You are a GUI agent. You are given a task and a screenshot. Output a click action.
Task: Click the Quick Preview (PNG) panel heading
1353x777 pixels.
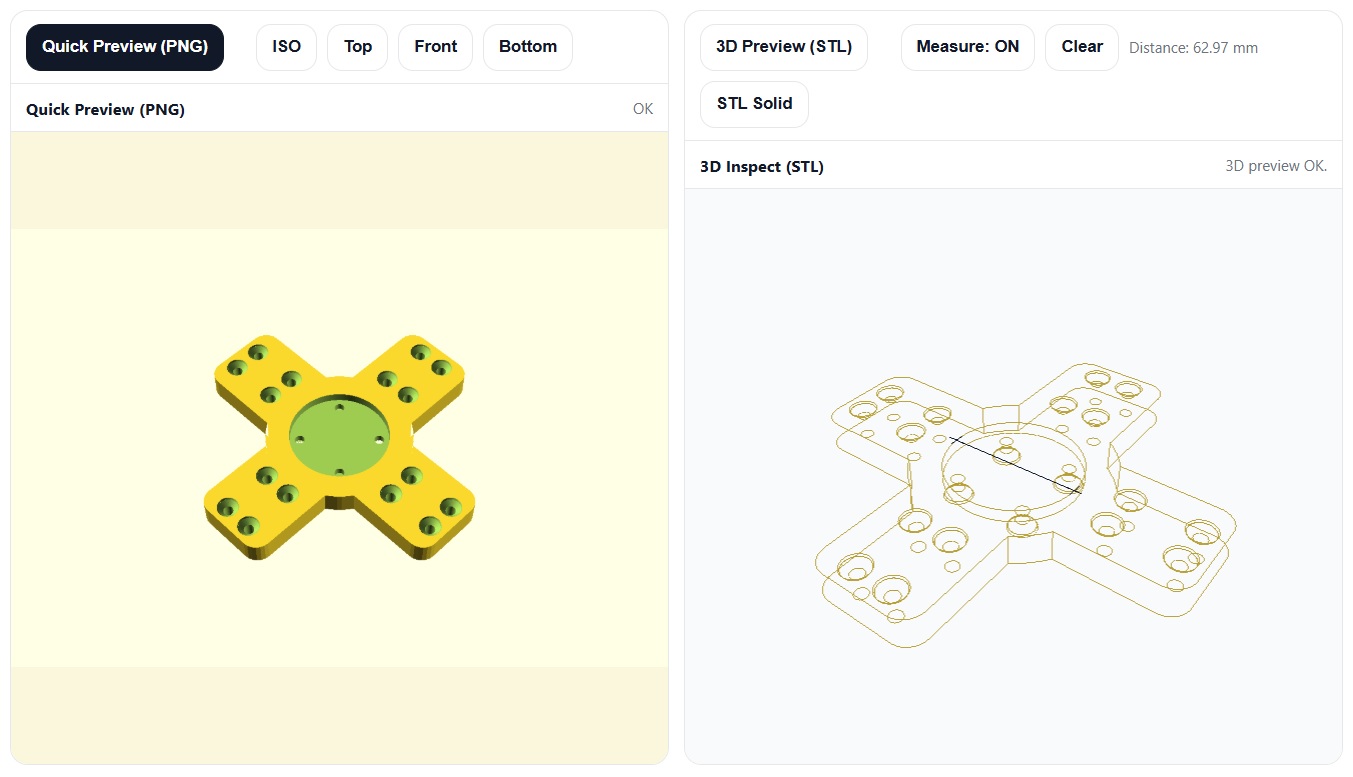click(105, 110)
